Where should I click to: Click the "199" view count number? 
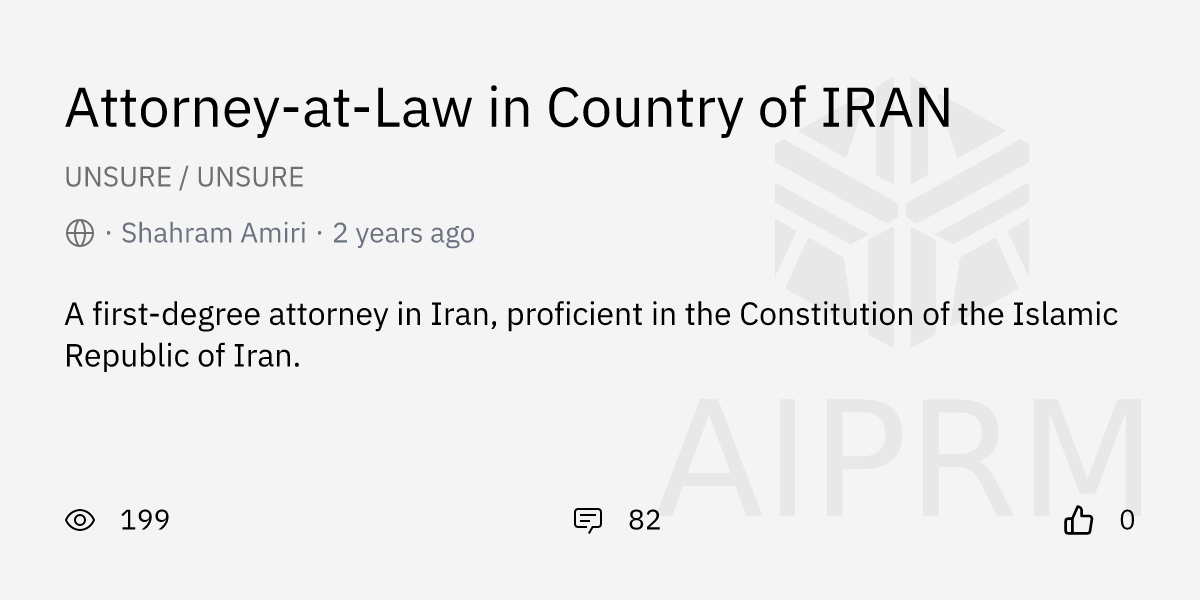click(144, 520)
